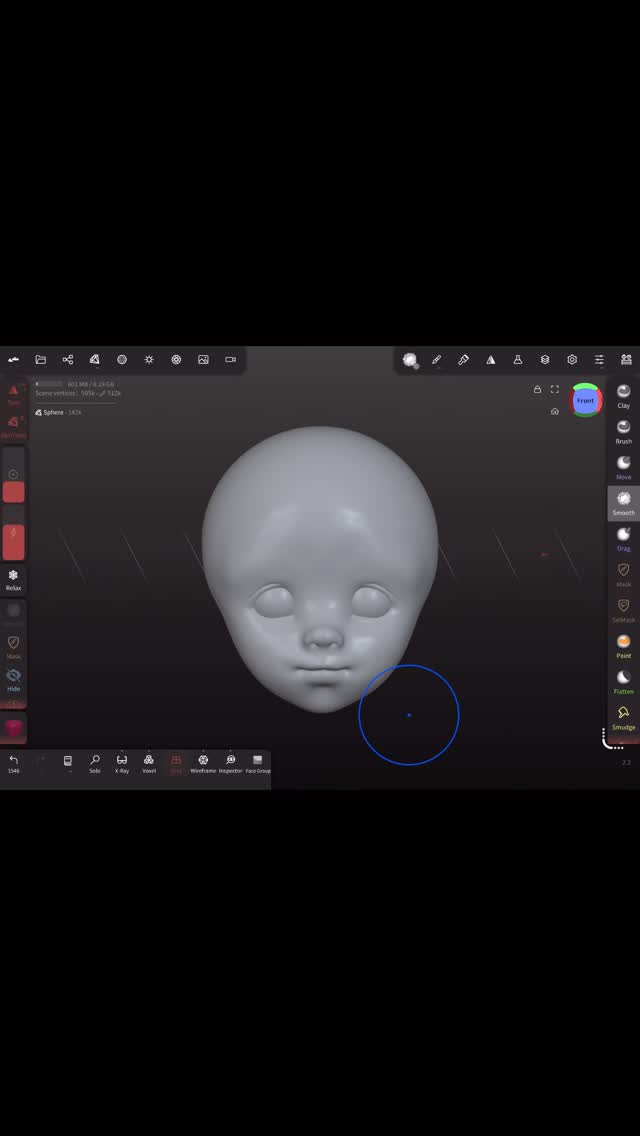Open the Layers menu

545,359
